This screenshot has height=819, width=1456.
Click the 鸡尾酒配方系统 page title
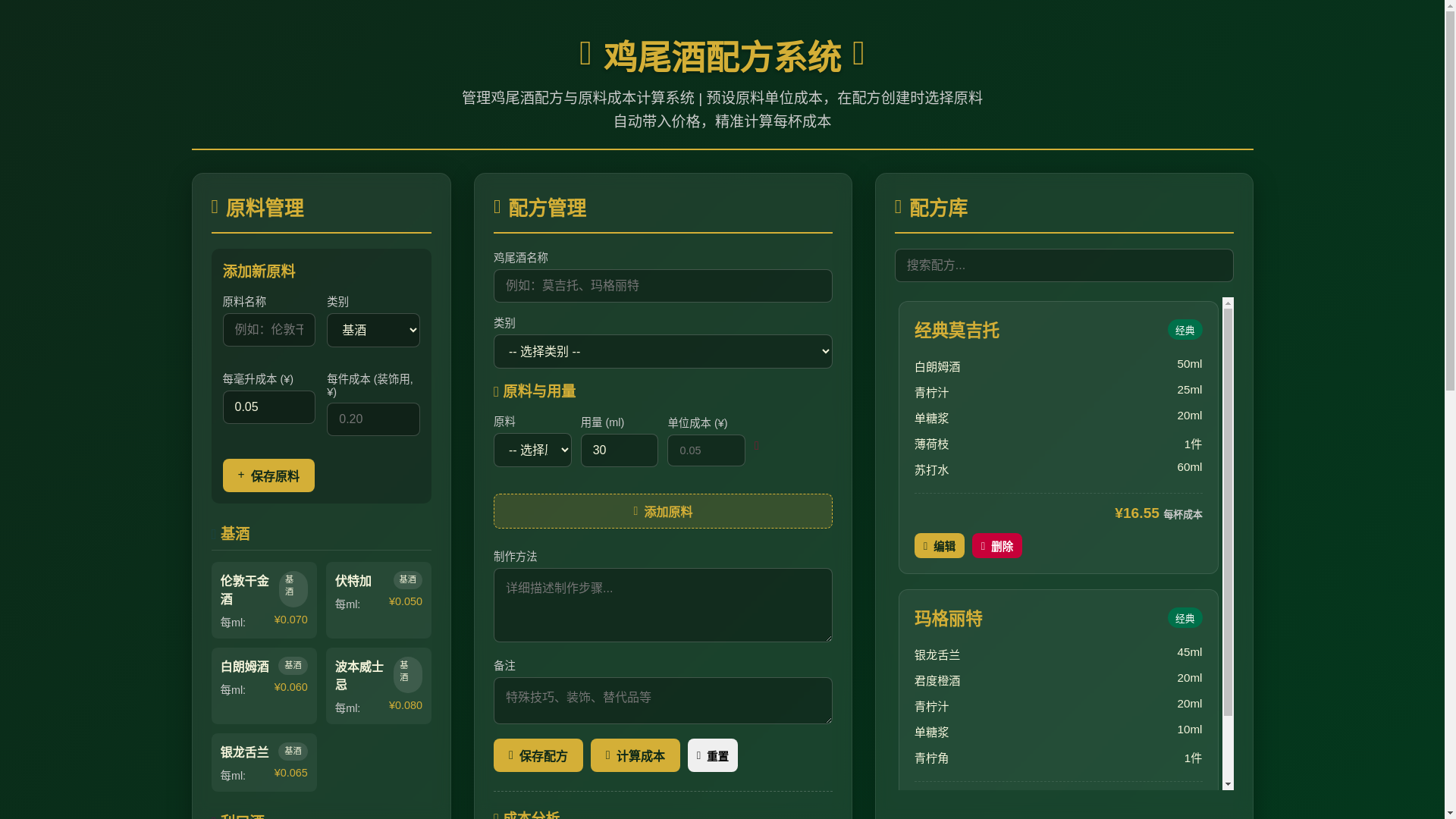(723, 57)
